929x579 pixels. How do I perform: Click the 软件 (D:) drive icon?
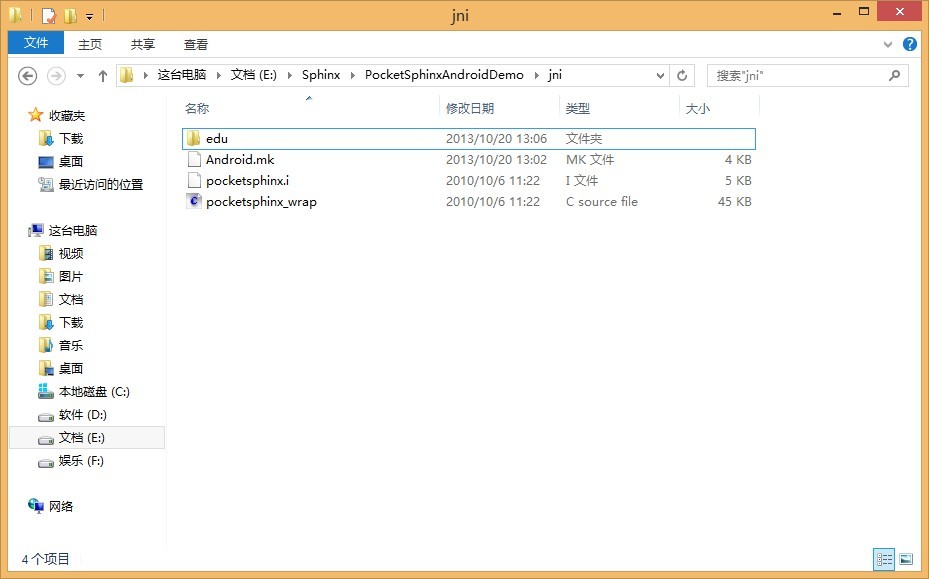(46, 416)
